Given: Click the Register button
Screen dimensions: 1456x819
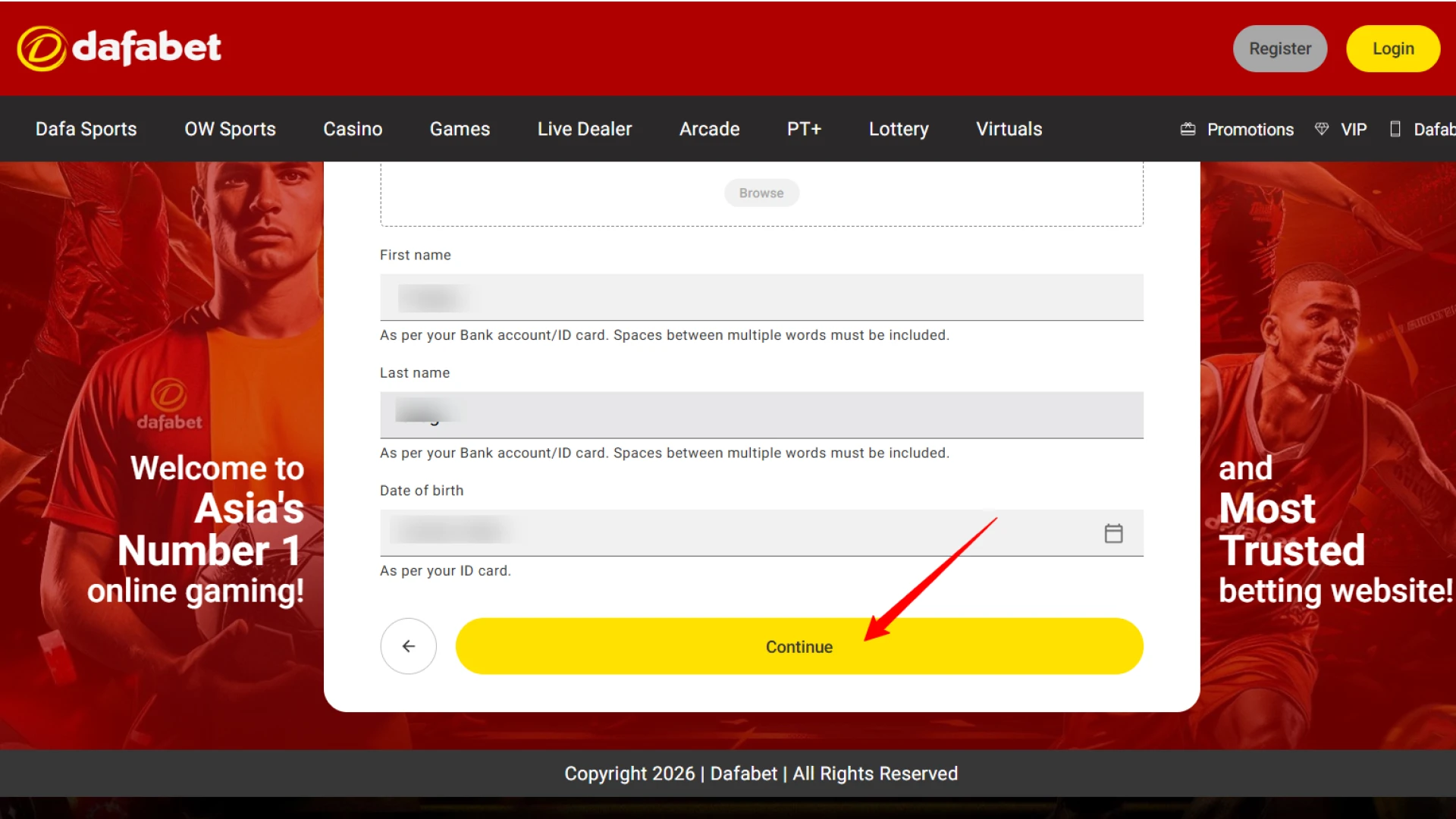Looking at the screenshot, I should pos(1280,48).
